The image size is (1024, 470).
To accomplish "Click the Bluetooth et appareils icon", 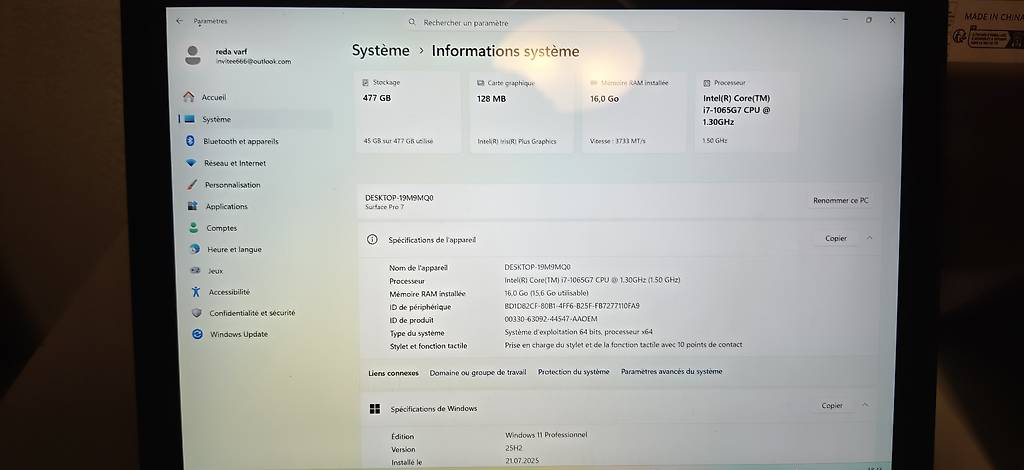I will click(x=191, y=141).
